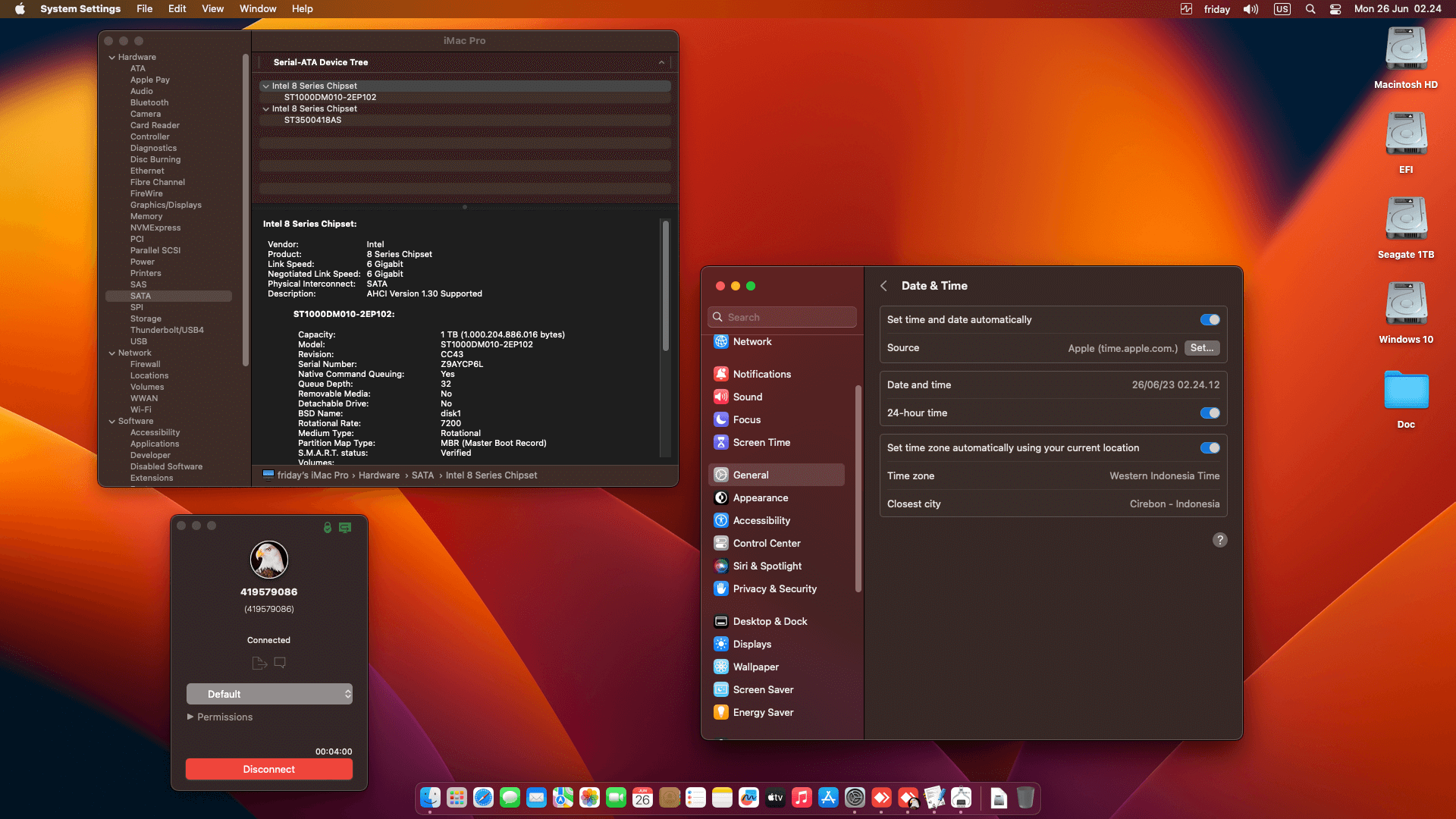Open the Default permission profile dropdown

click(x=269, y=693)
